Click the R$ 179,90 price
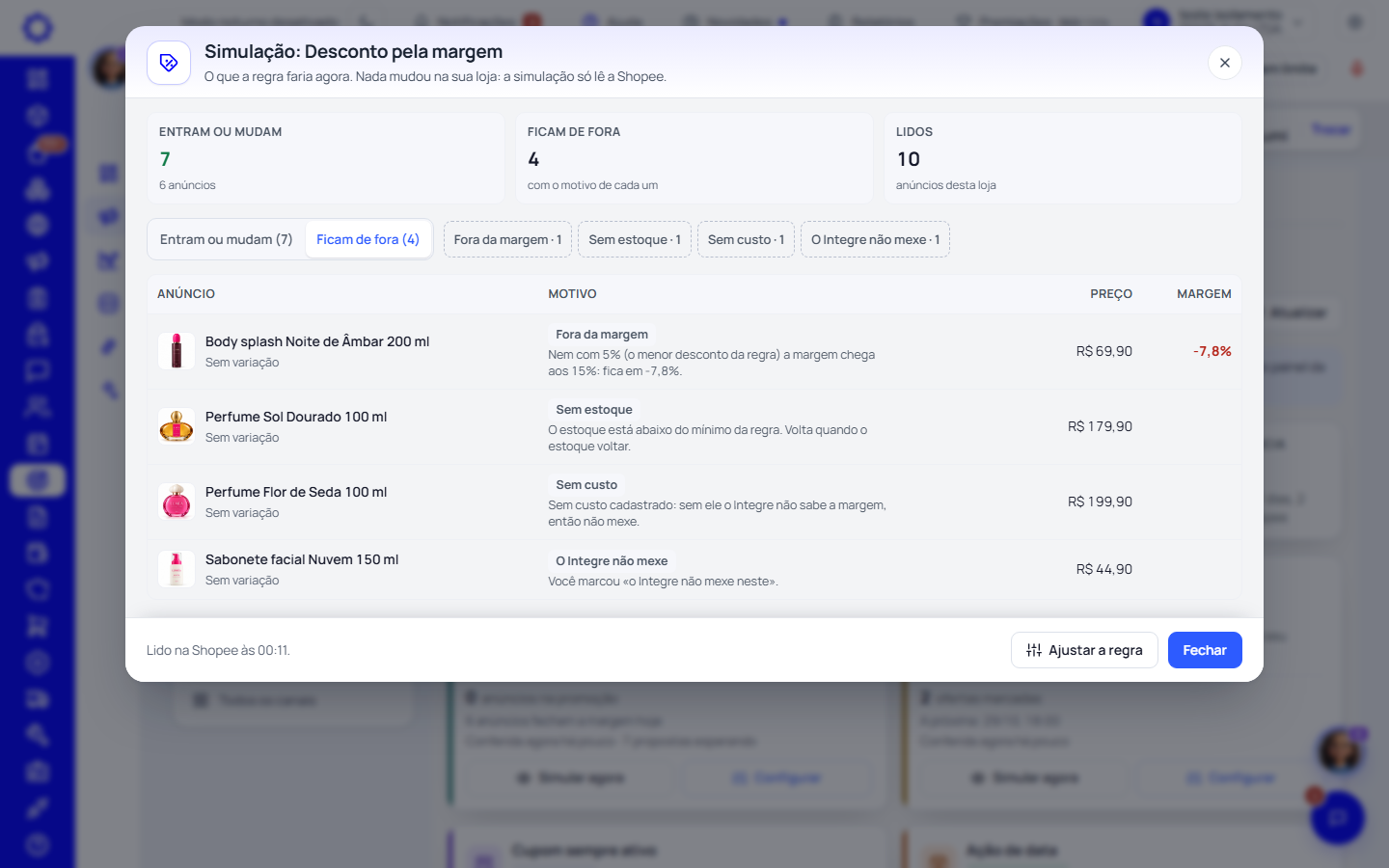The image size is (1389, 868). tap(1100, 426)
